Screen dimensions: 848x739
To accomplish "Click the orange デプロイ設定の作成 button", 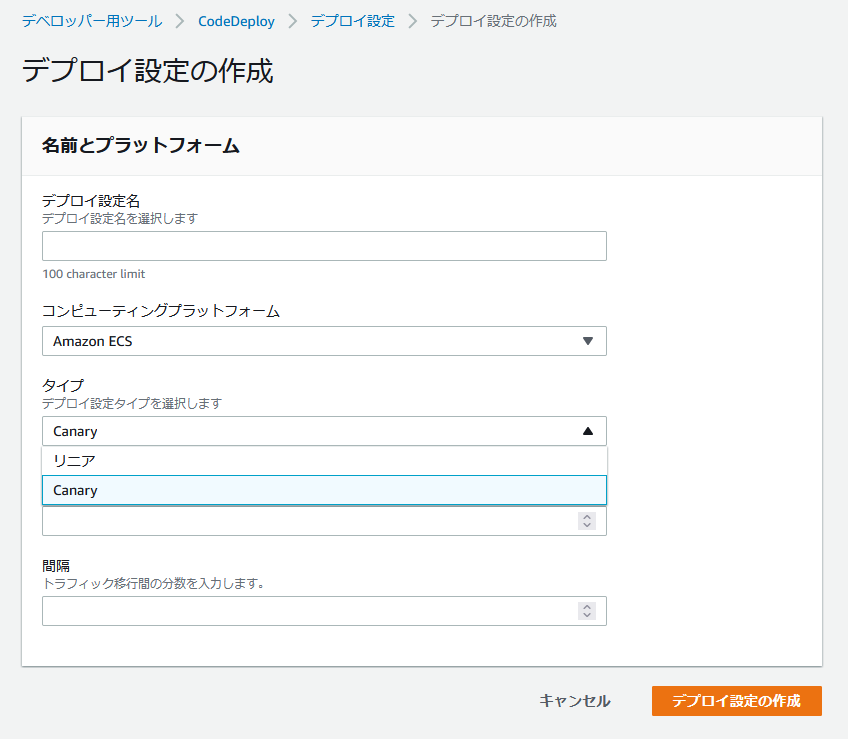I will tap(737, 701).
